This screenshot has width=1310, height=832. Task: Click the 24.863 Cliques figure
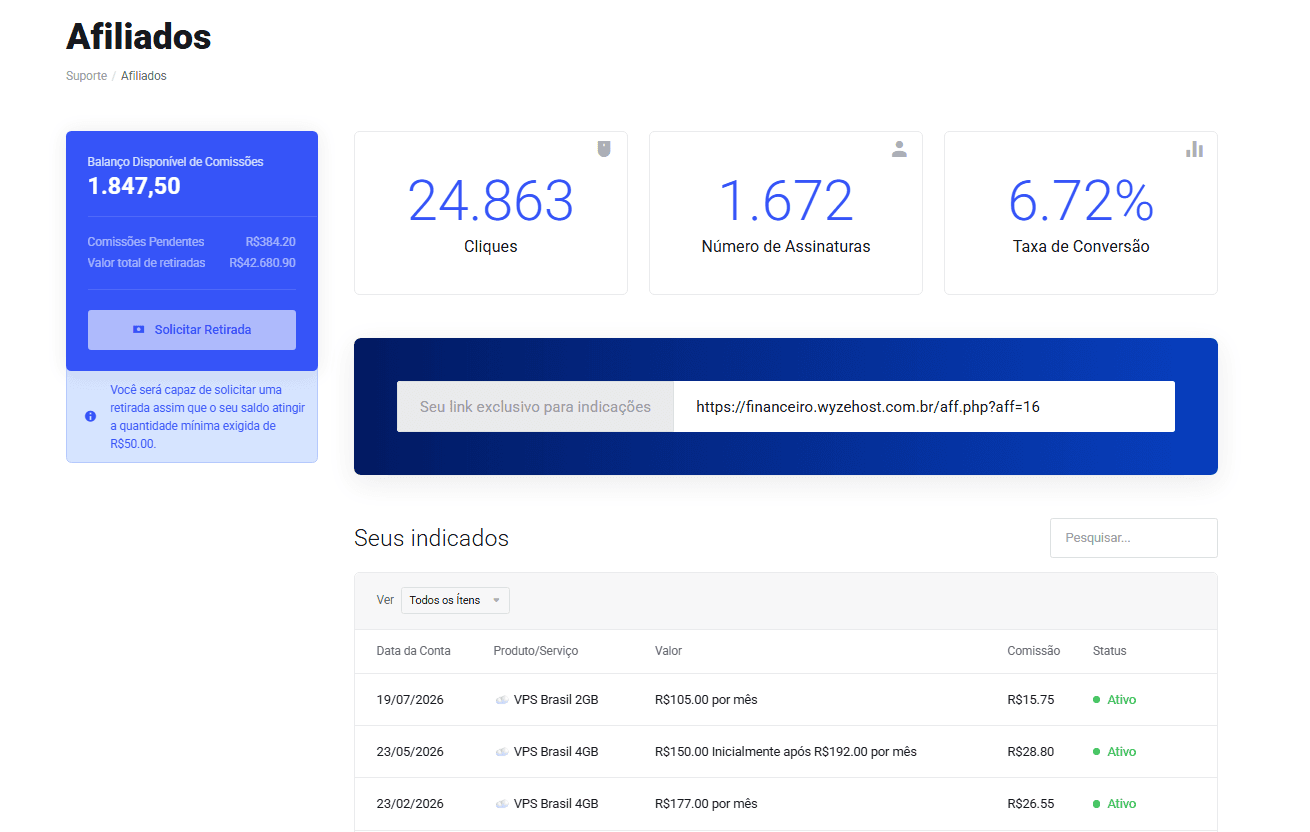click(491, 201)
